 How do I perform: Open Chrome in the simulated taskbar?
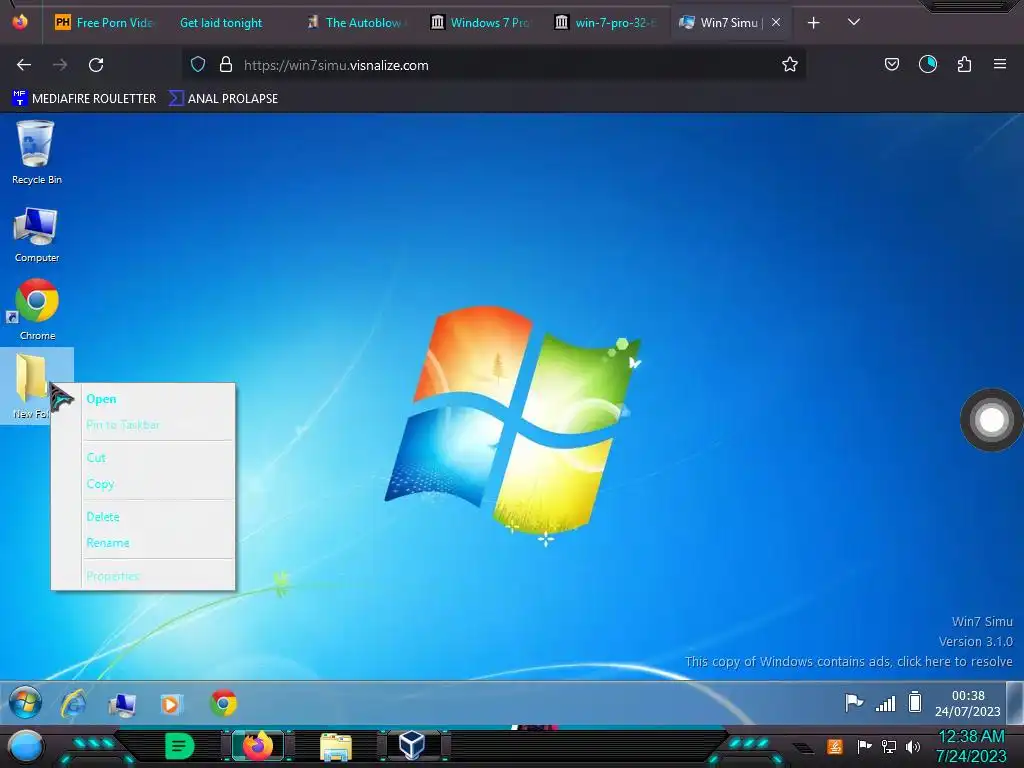pos(223,703)
